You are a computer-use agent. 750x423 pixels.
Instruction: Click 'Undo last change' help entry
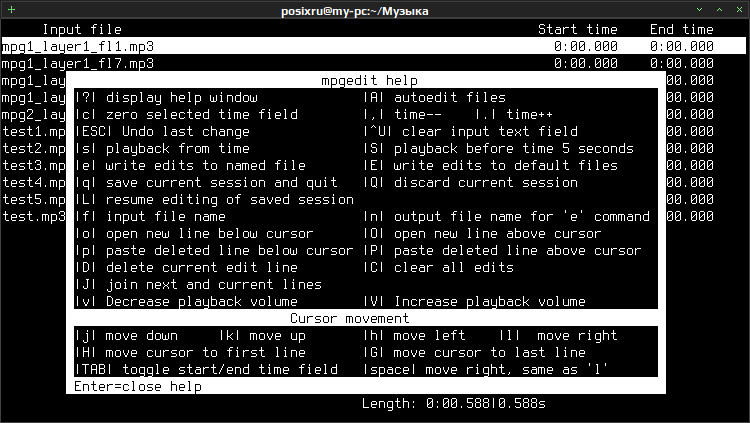point(162,132)
